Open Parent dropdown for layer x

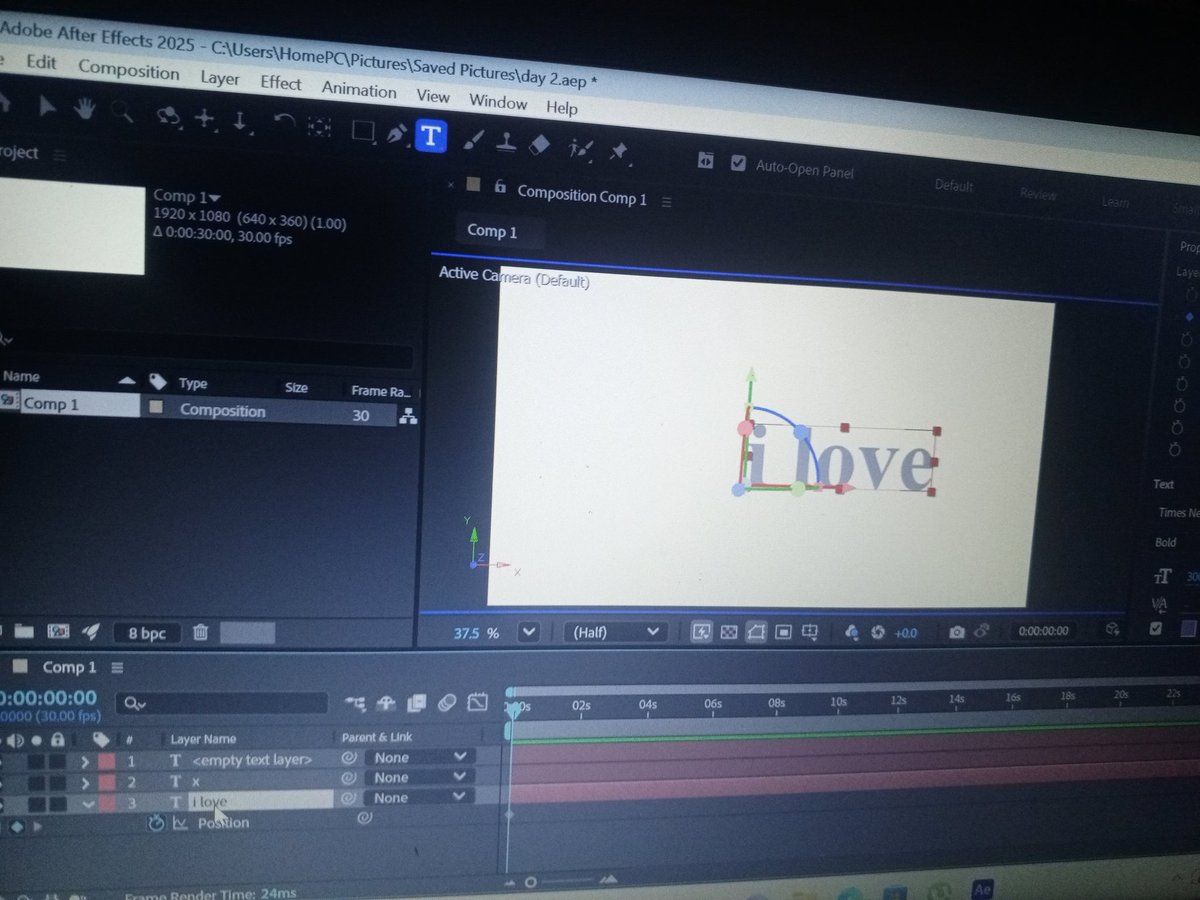pos(419,778)
